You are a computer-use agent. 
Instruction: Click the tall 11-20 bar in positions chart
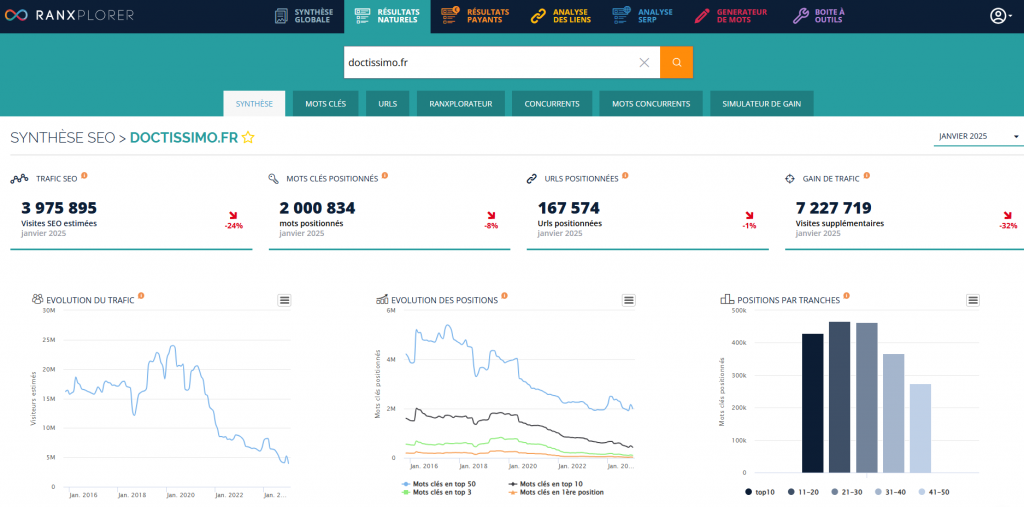point(840,397)
